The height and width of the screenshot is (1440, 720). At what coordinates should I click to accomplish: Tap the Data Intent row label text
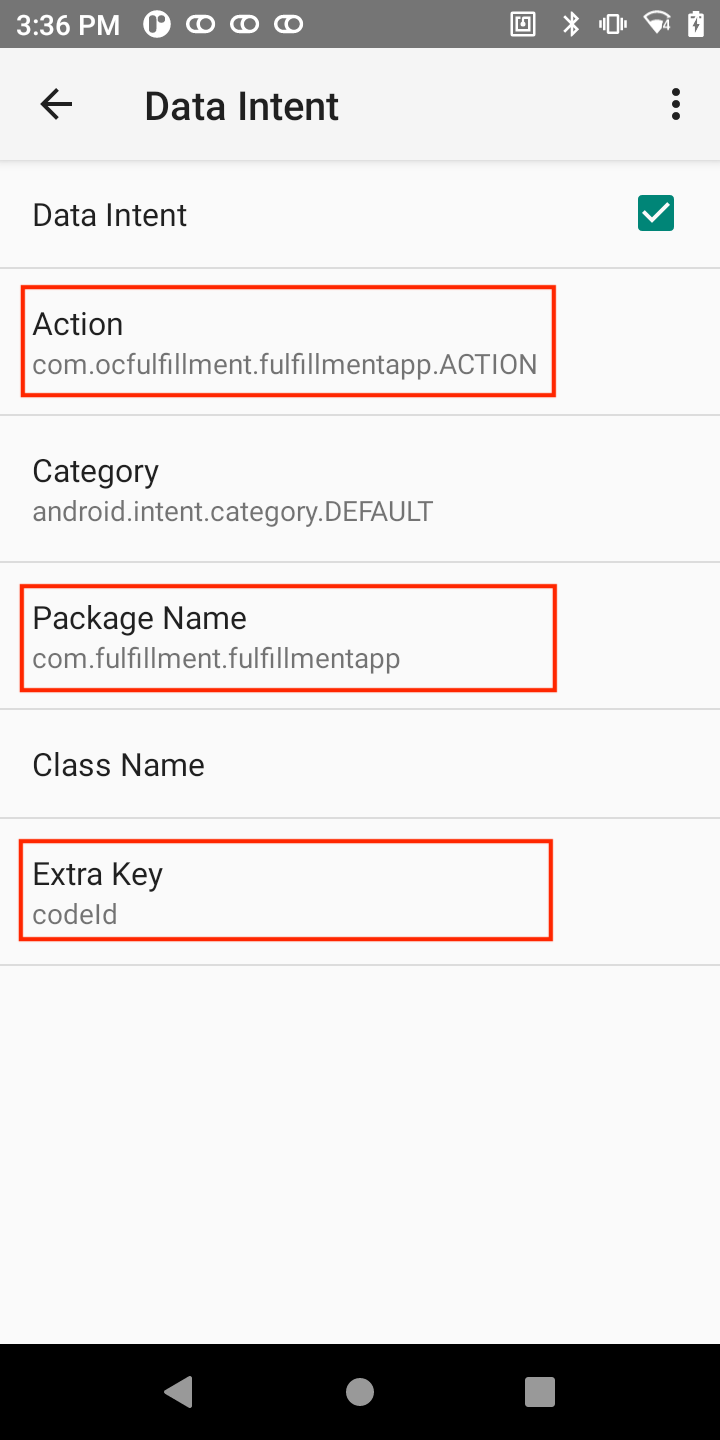point(110,215)
